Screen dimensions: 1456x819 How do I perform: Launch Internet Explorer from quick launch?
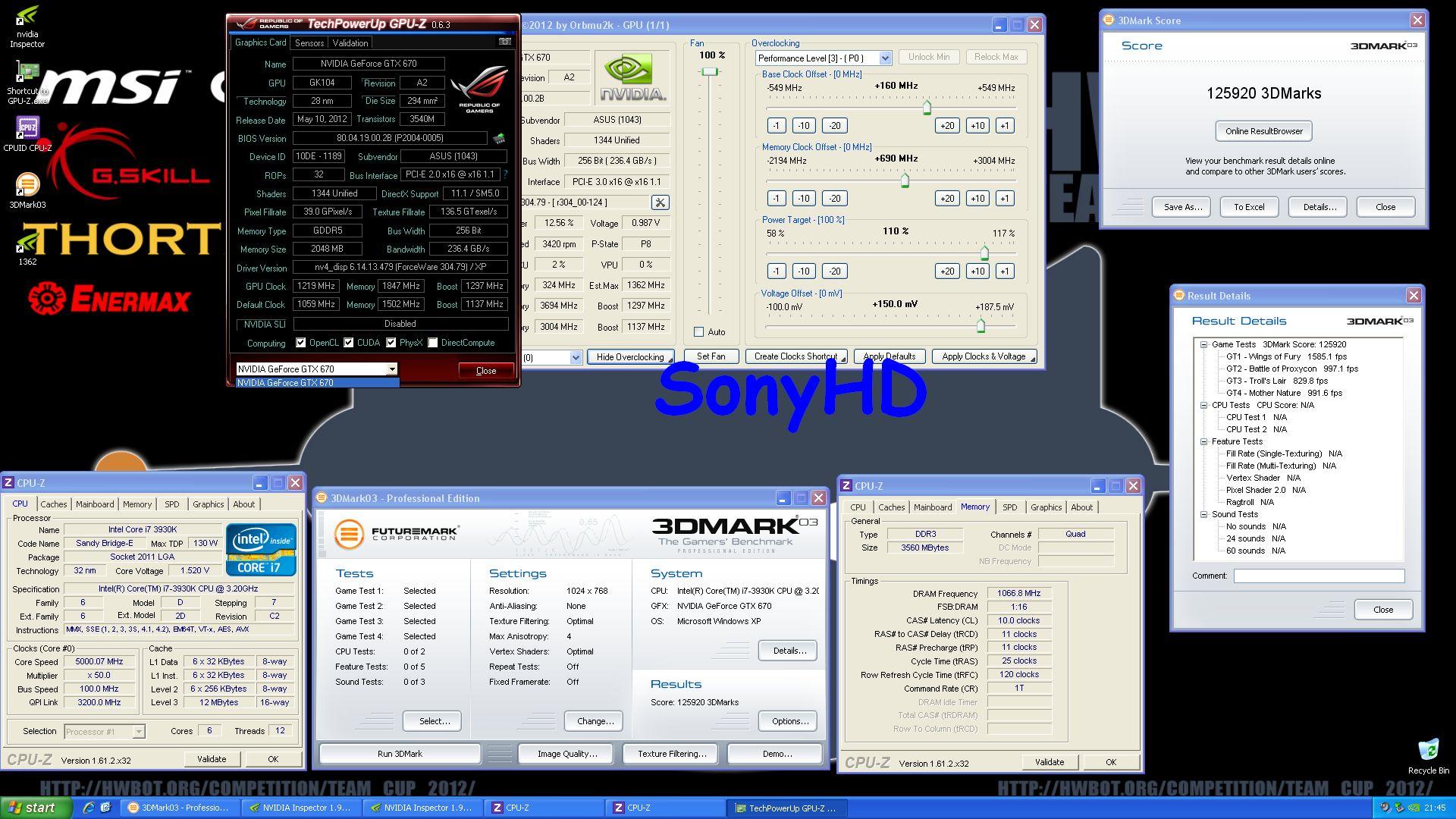89,808
